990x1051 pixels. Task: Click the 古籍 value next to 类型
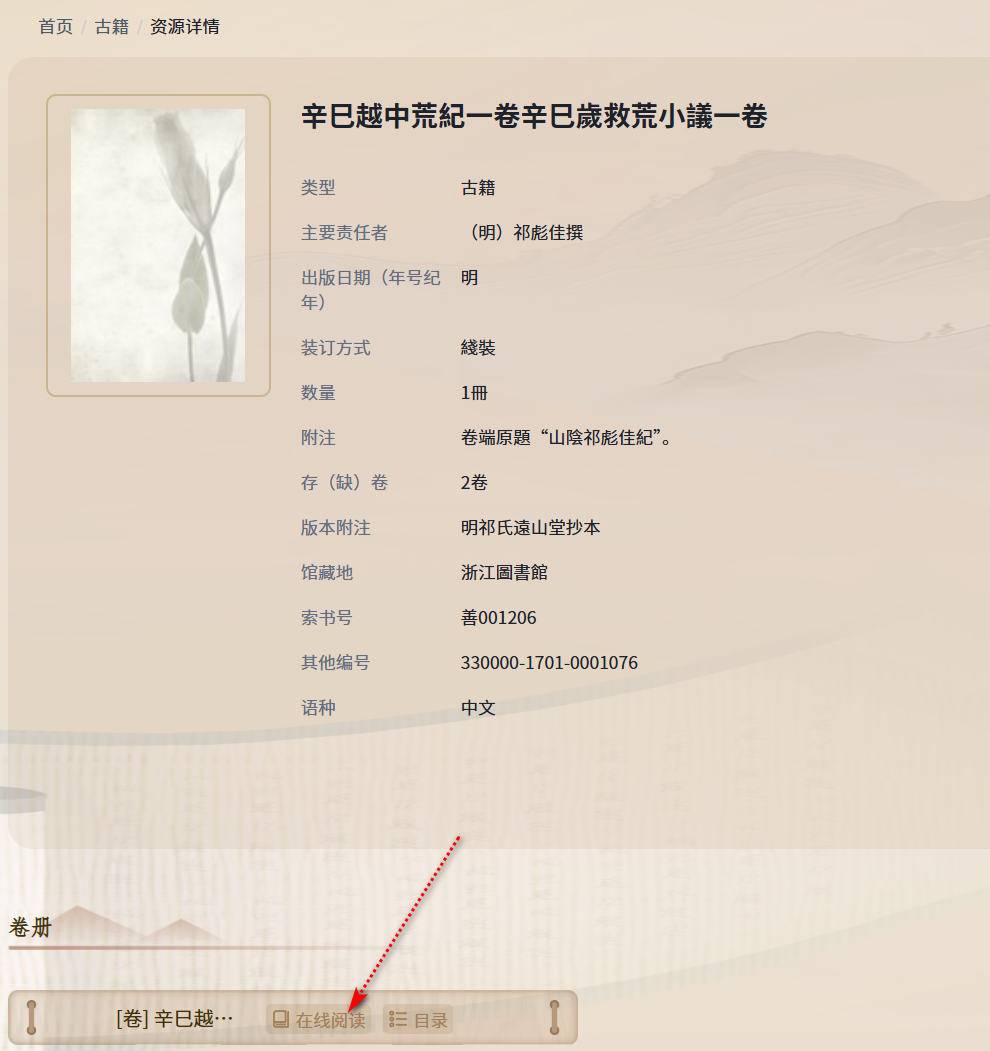(478, 188)
